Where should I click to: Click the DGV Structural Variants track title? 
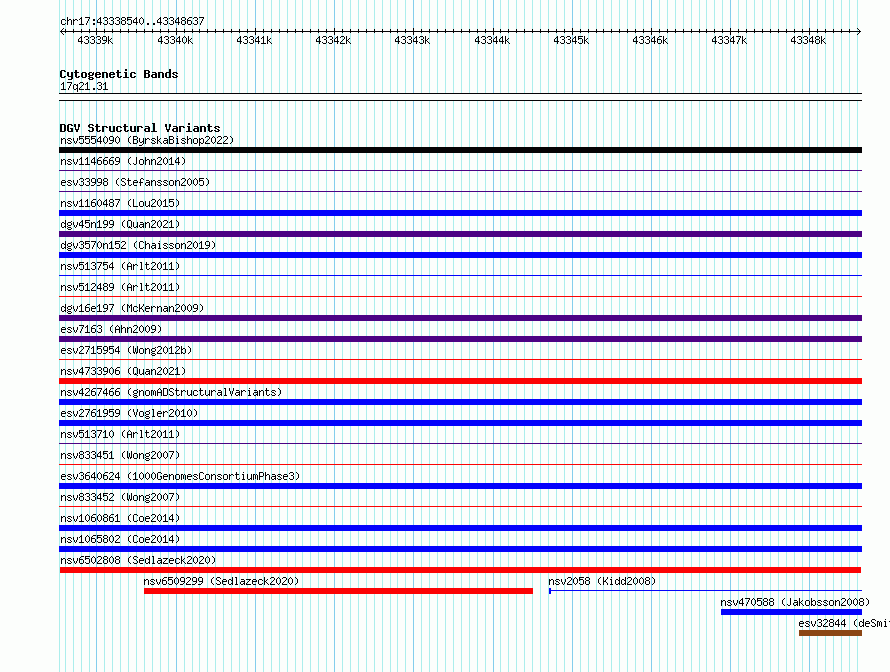tap(140, 128)
